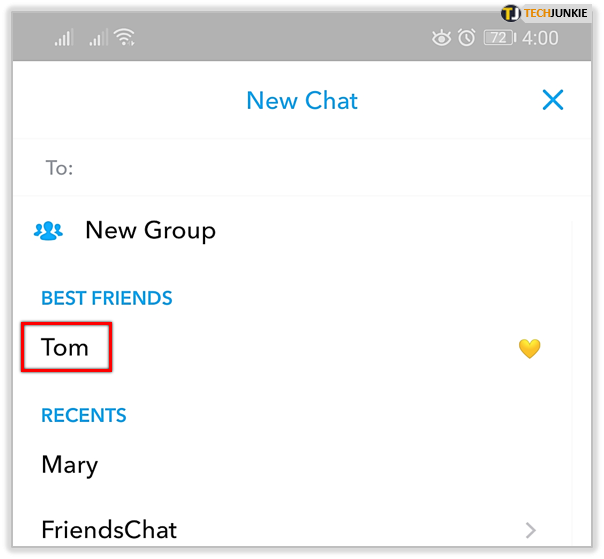This screenshot has width=604, height=559.
Task: Select Mary from Recents
Action: 69,465
